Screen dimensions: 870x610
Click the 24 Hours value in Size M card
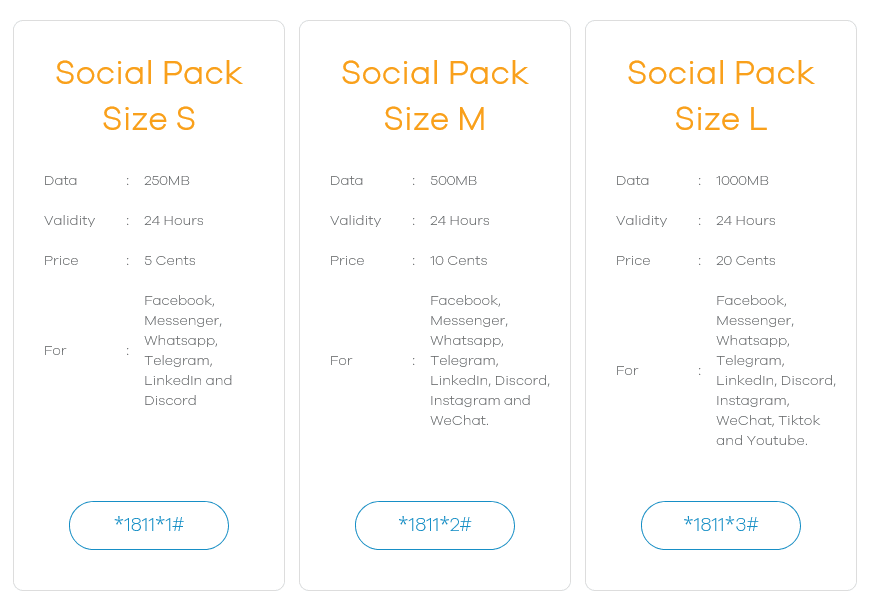(x=460, y=221)
